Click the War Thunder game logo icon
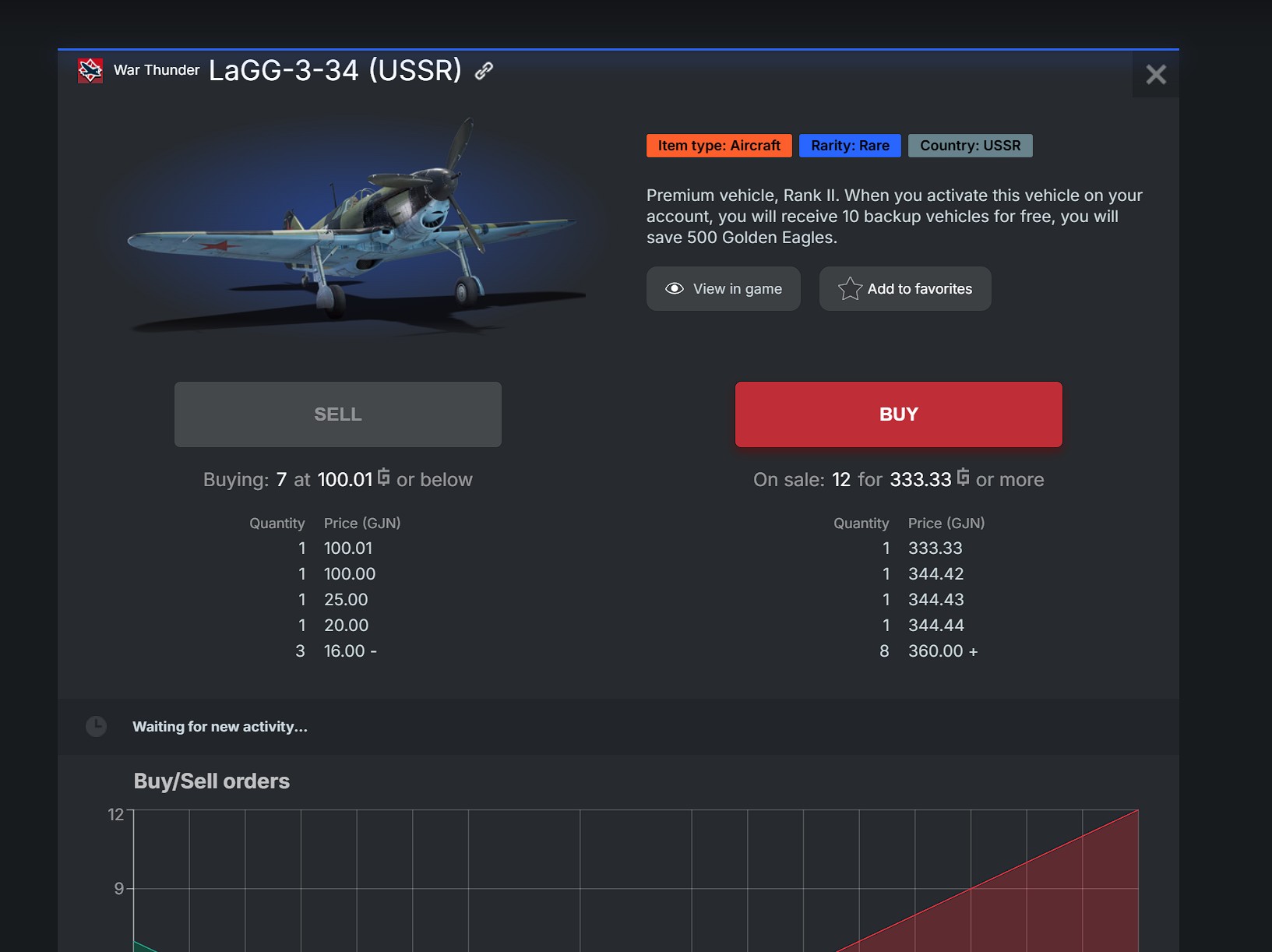 pyautogui.click(x=90, y=70)
